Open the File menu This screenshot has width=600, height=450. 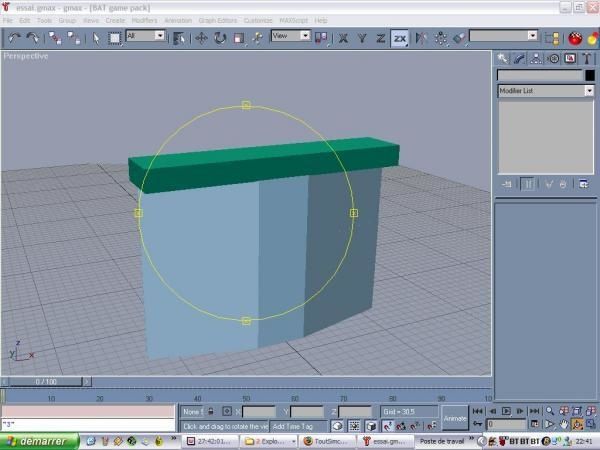click(x=8, y=20)
